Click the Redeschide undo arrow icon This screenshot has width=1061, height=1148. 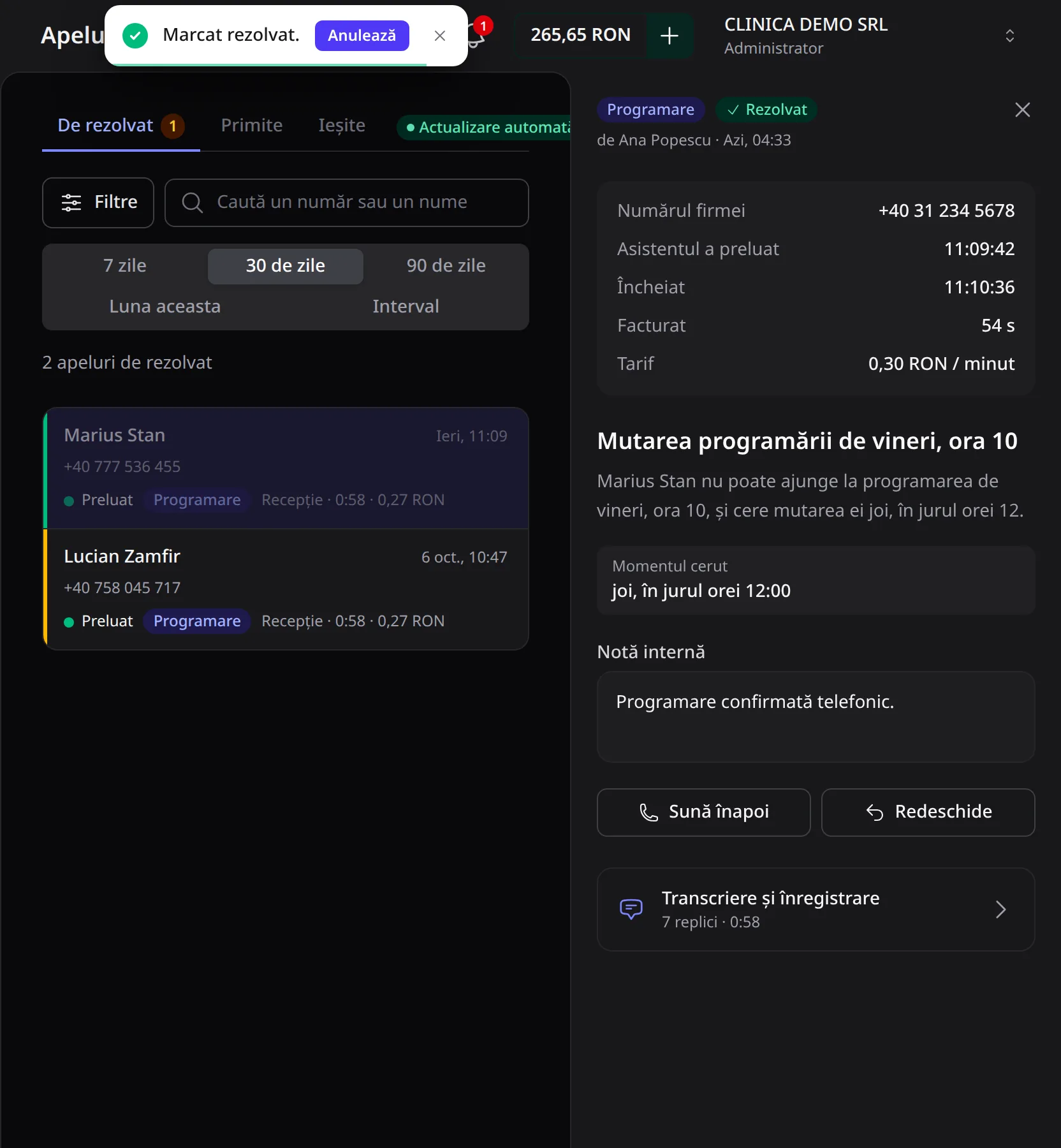click(x=875, y=812)
